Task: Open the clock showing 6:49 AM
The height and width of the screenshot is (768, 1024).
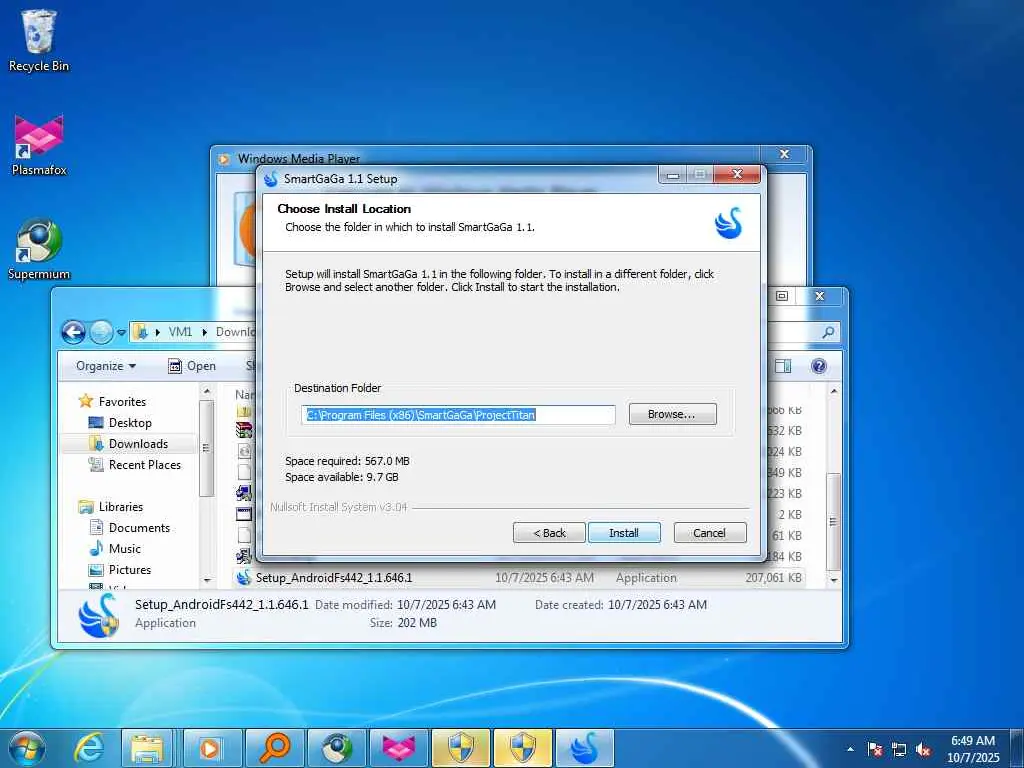Action: point(972,748)
